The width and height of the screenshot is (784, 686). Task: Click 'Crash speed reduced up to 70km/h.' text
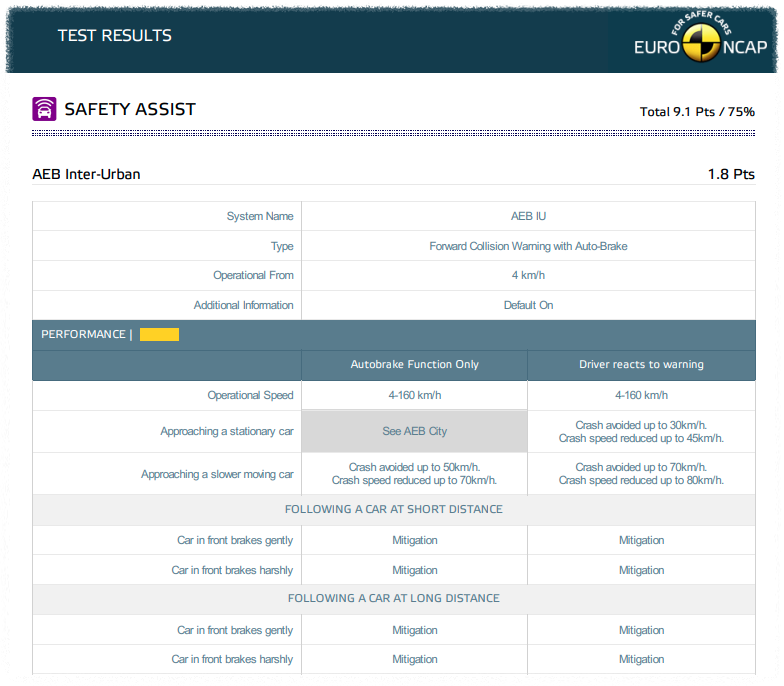[414, 480]
